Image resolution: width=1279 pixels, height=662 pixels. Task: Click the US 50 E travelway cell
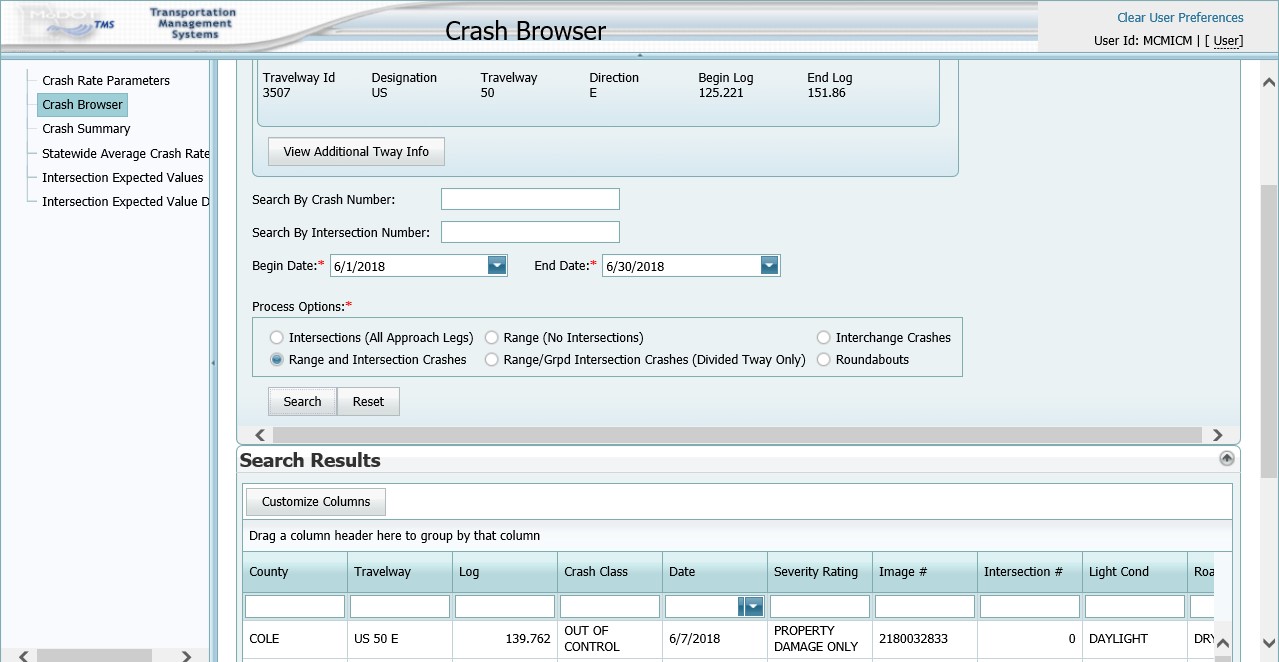click(x=400, y=639)
